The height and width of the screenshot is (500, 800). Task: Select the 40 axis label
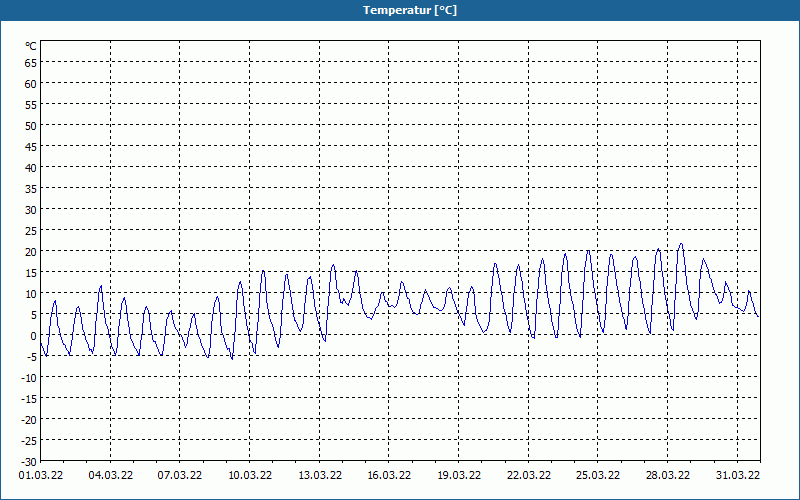coord(31,167)
